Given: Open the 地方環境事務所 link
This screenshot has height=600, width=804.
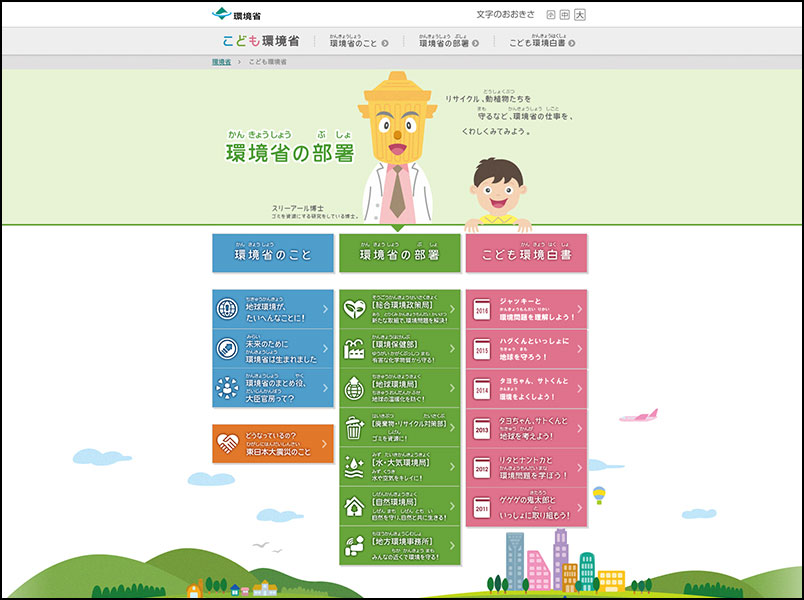Looking at the screenshot, I should (400, 545).
